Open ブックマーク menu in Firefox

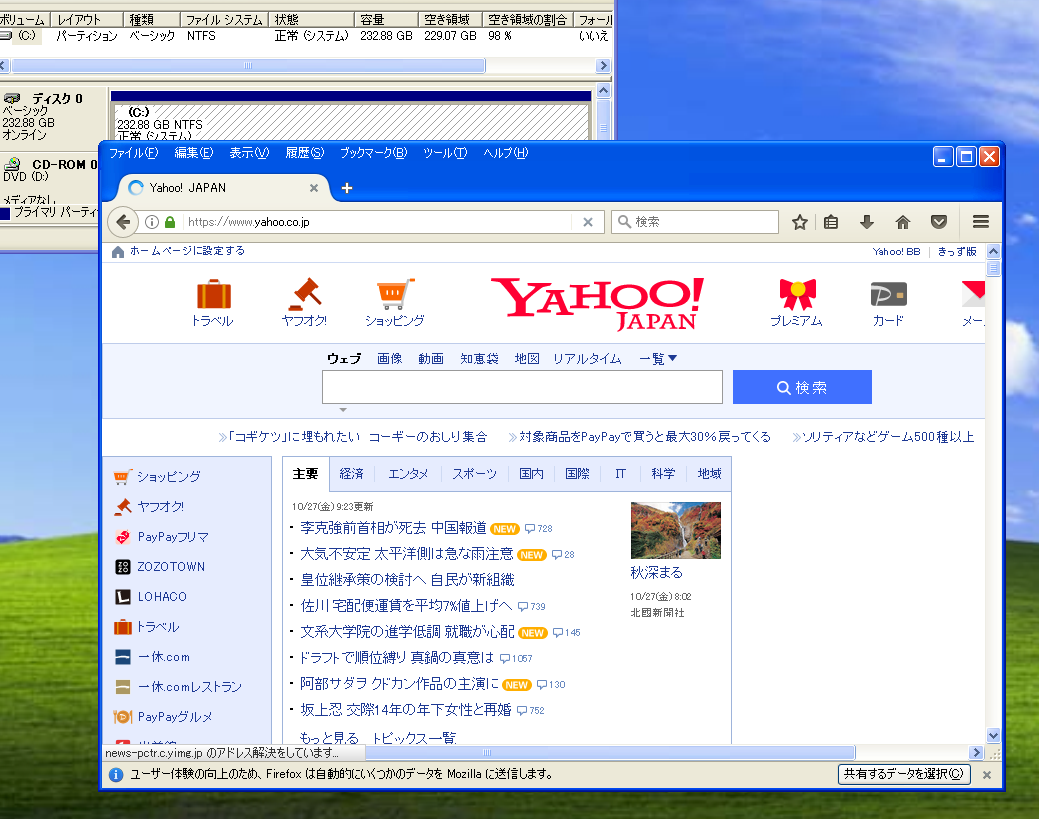[x=373, y=153]
